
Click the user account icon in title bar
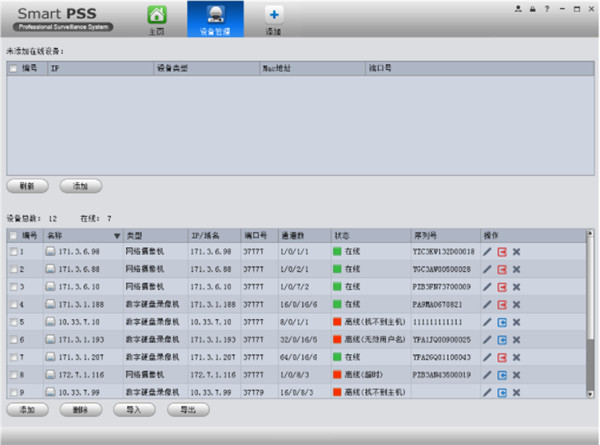tap(518, 8)
